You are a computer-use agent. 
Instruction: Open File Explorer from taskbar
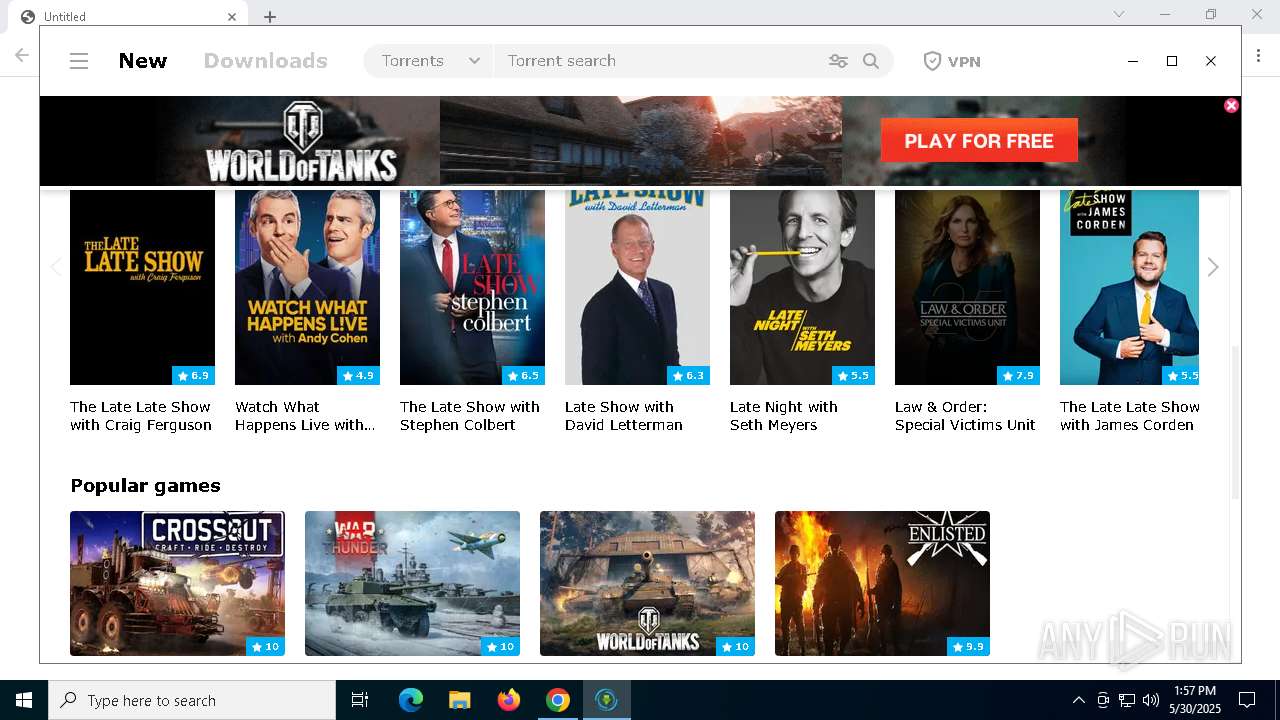pyautogui.click(x=460, y=700)
